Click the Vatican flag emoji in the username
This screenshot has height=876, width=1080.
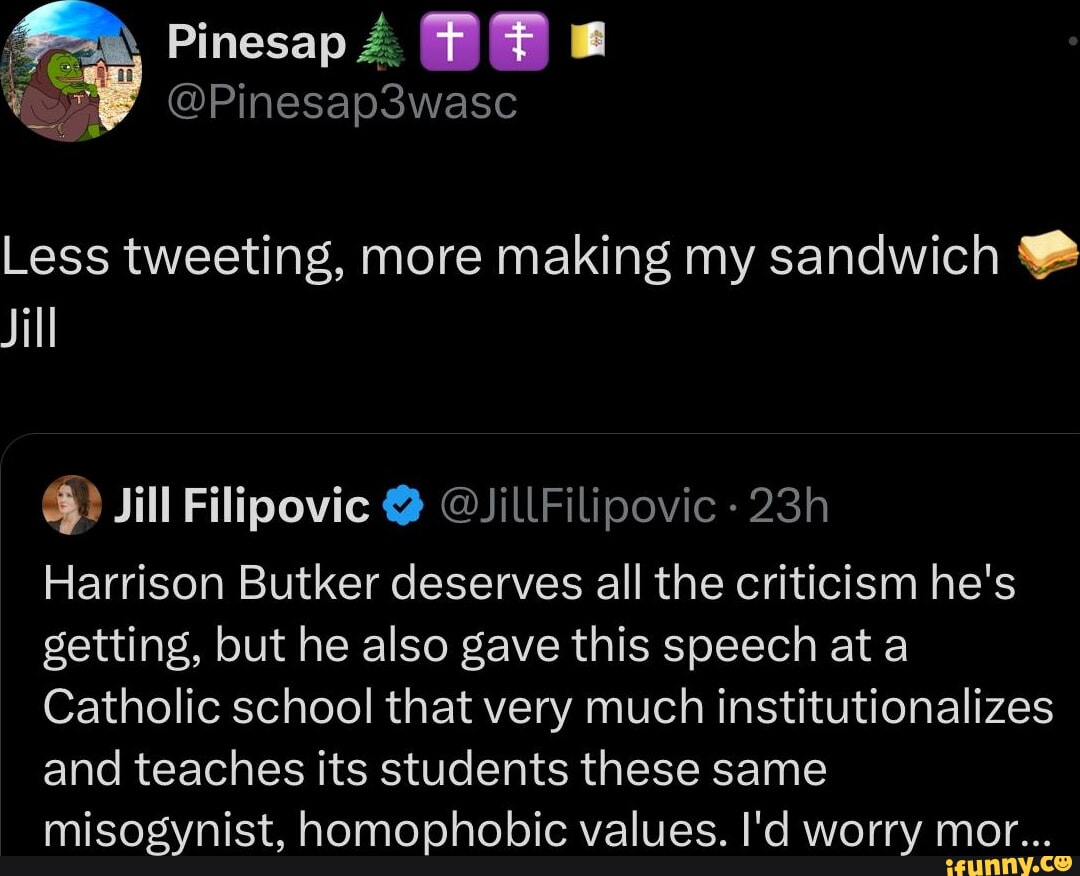(x=586, y=40)
